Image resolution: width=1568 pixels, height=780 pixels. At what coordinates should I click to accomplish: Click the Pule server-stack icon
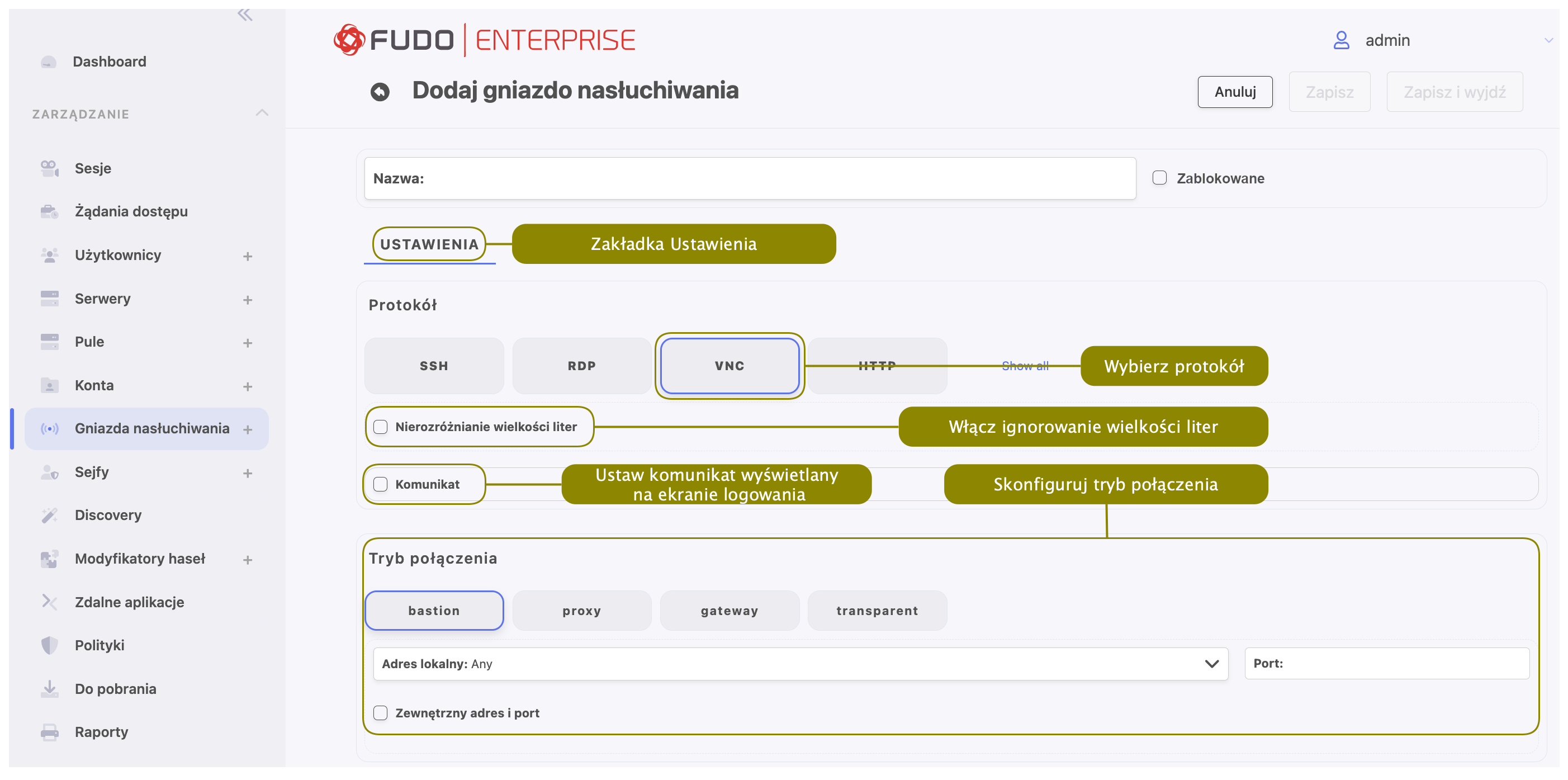pyautogui.click(x=49, y=342)
